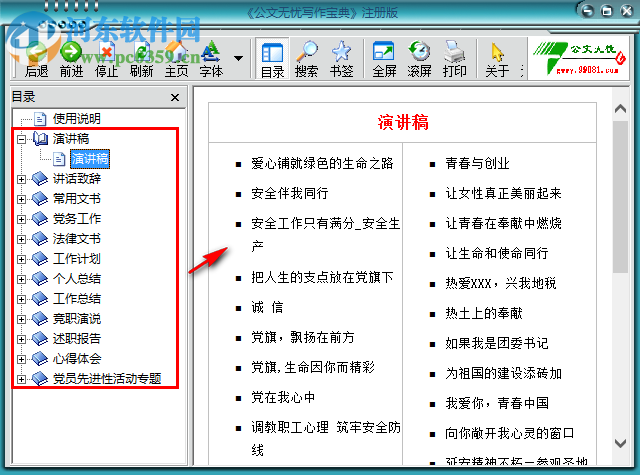Screen dimensions: 640x475
Task: Open the 向你敞开我心灵的窗口 link
Action: click(510, 433)
